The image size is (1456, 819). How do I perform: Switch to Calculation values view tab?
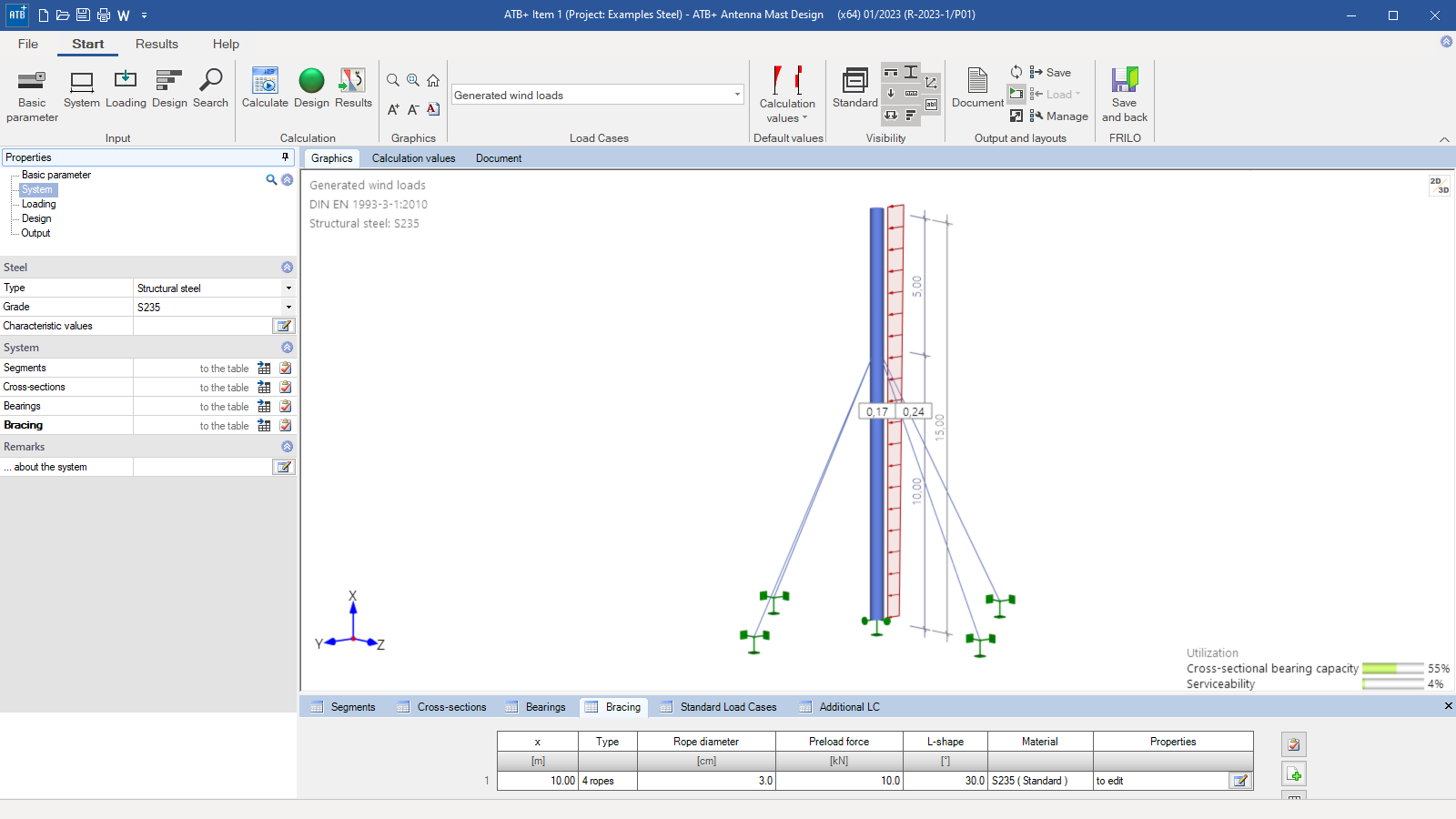click(413, 158)
